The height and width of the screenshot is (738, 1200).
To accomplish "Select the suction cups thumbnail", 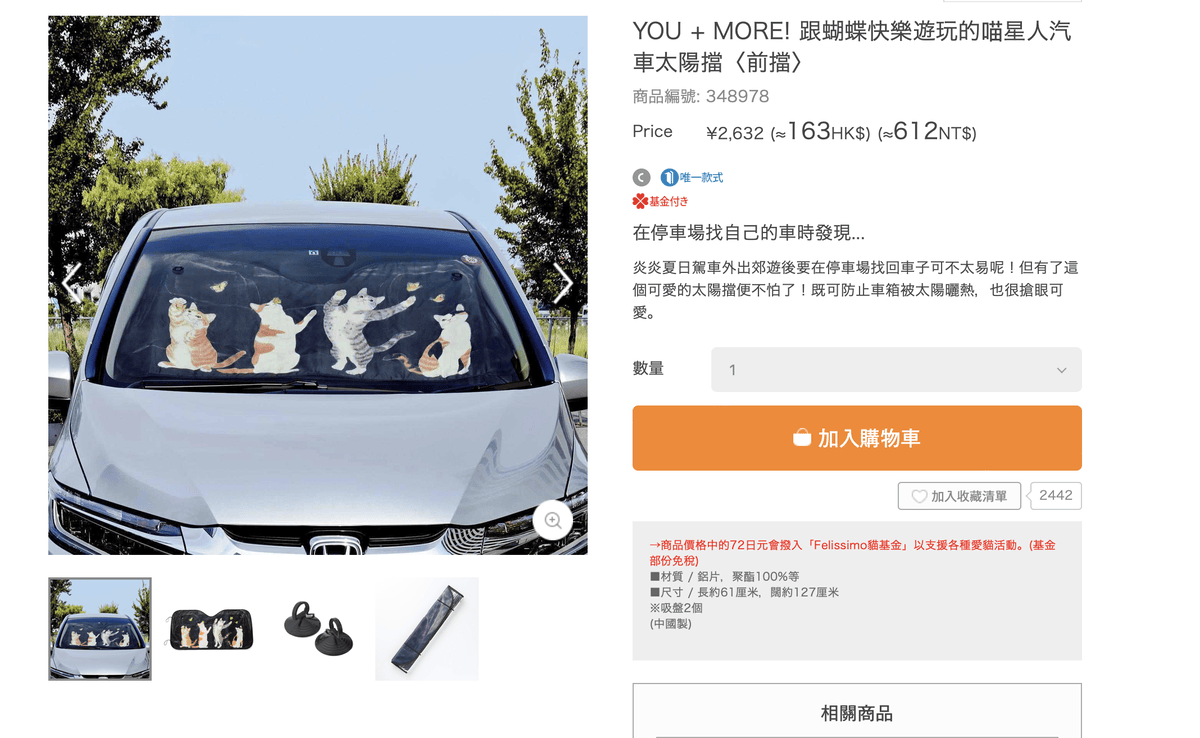I will point(318,629).
